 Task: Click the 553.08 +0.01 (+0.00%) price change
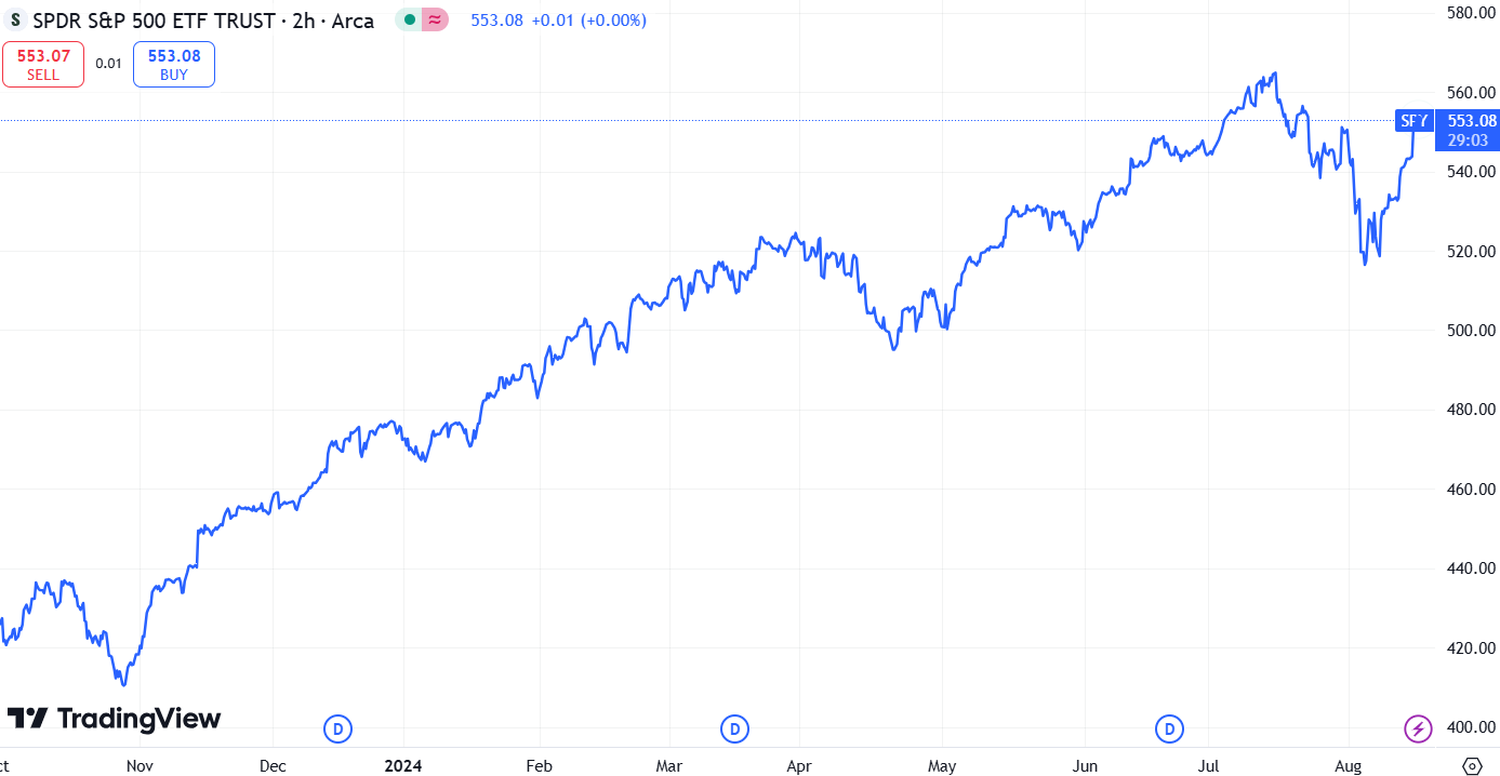coord(558,20)
